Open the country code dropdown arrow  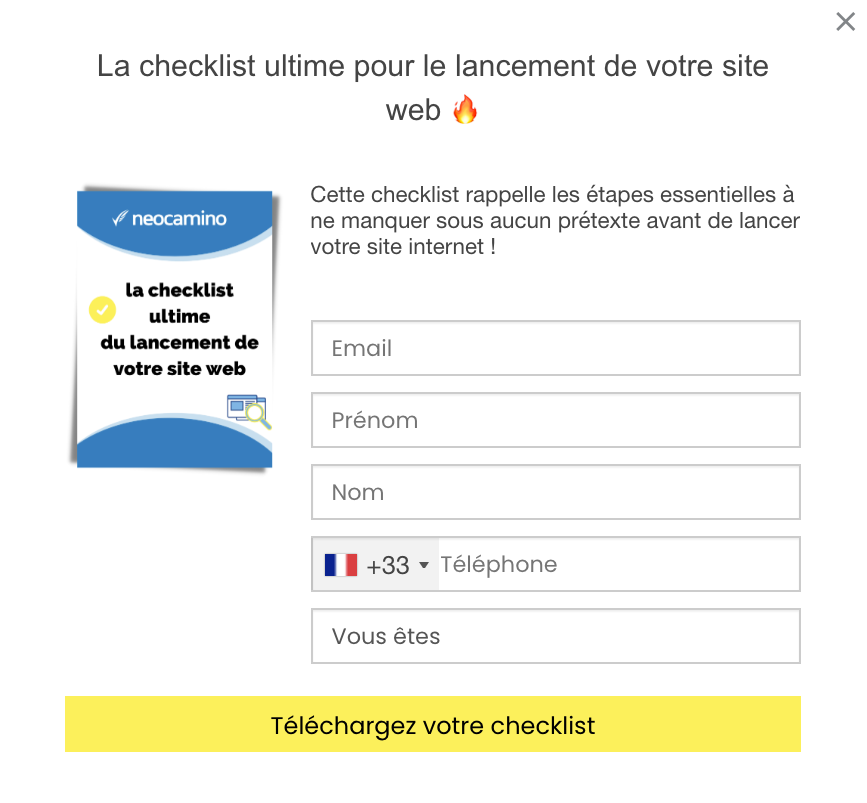pos(424,565)
